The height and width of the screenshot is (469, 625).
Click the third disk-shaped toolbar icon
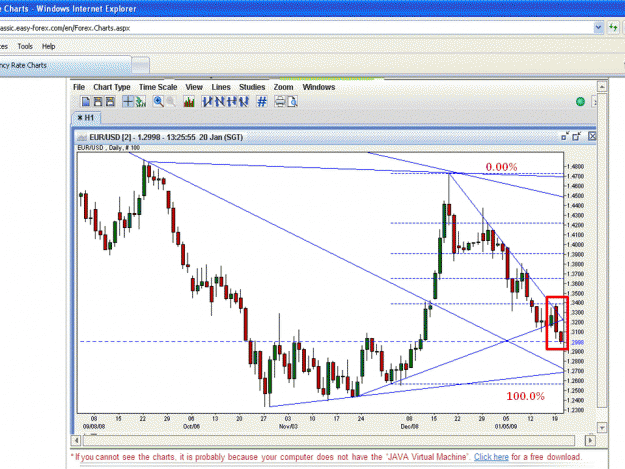tap(110, 102)
